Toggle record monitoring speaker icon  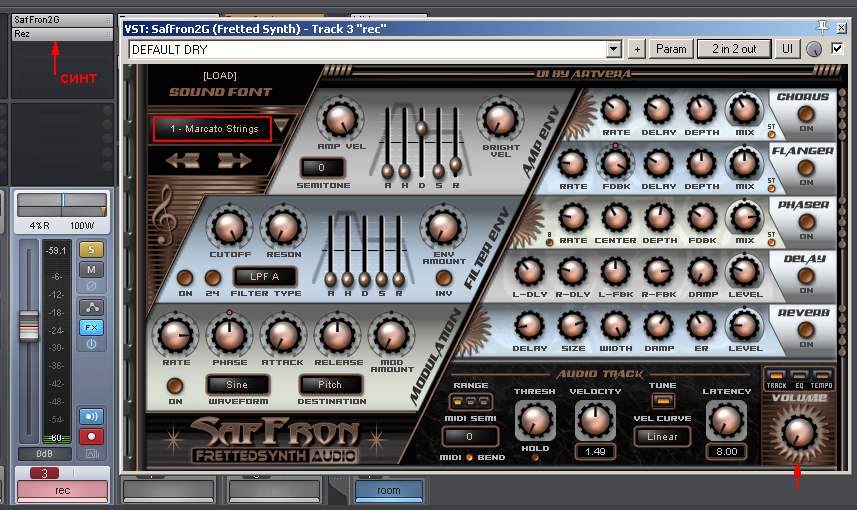point(91,417)
